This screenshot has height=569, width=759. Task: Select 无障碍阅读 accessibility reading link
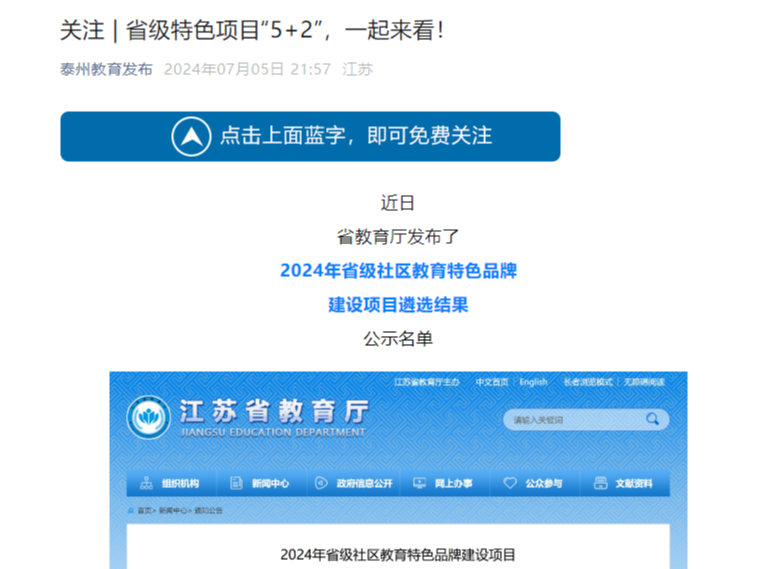pos(644,382)
